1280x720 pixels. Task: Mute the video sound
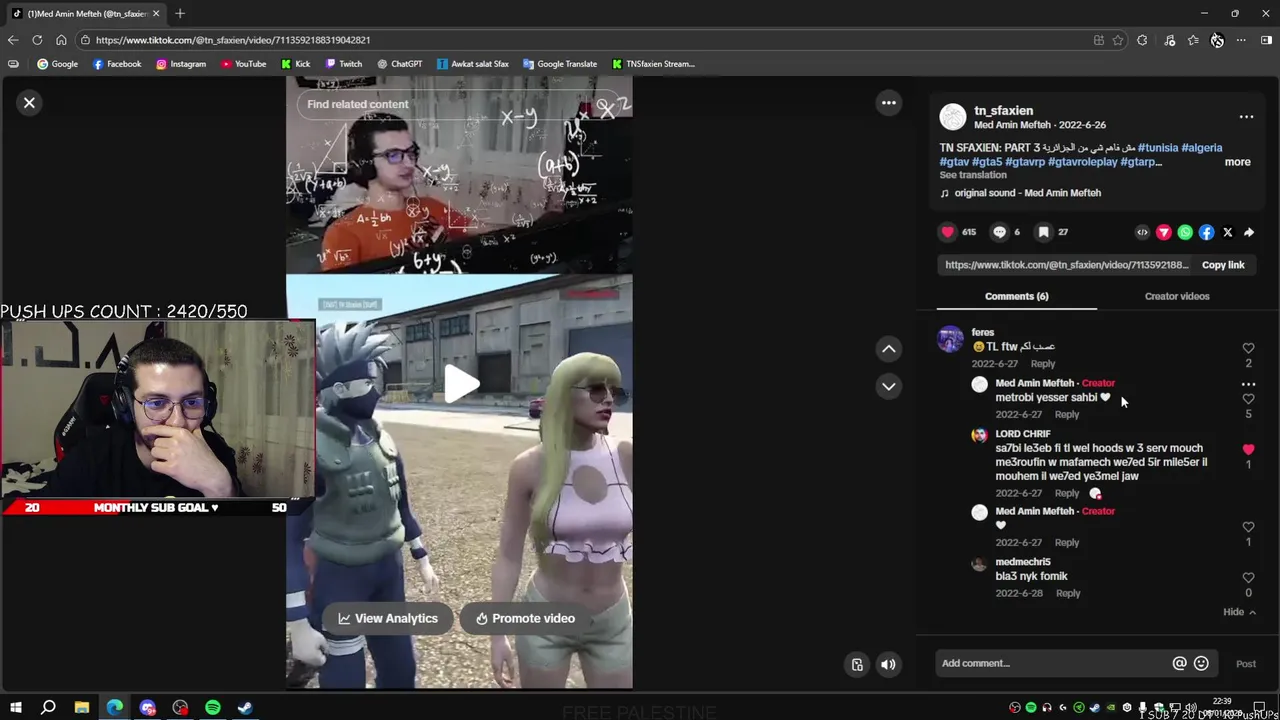pyautogui.click(x=888, y=665)
